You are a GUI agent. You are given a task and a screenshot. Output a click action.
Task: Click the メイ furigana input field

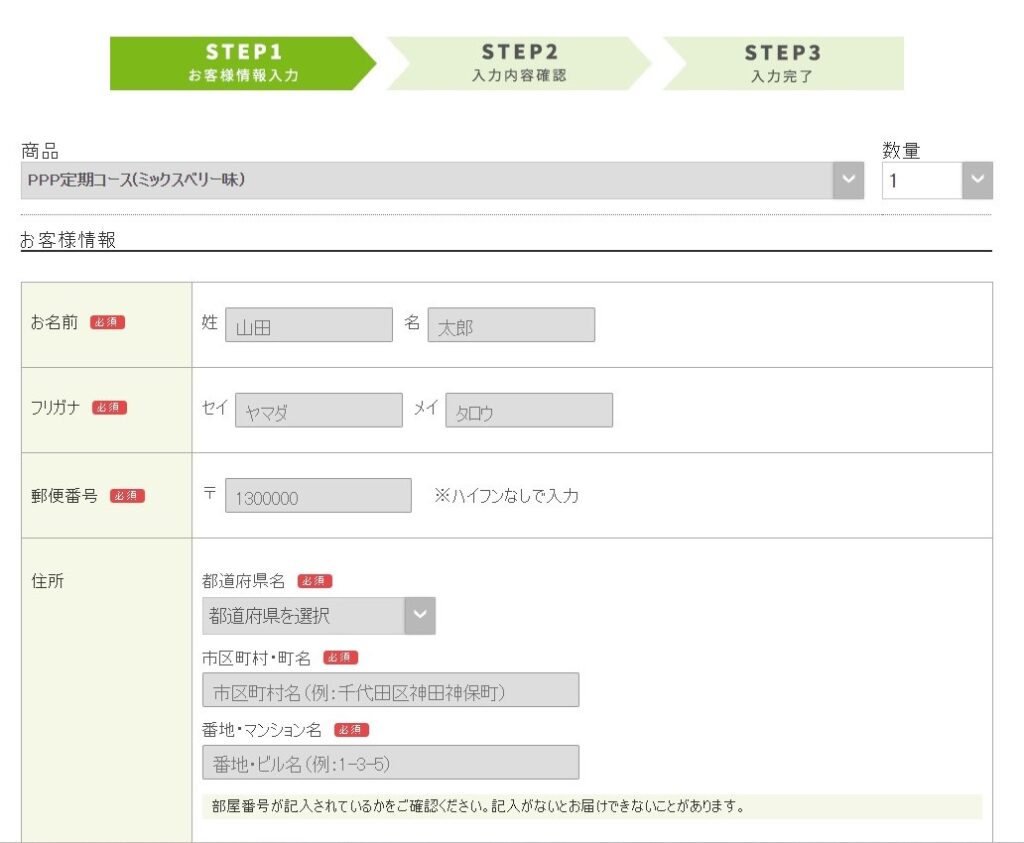tap(529, 410)
